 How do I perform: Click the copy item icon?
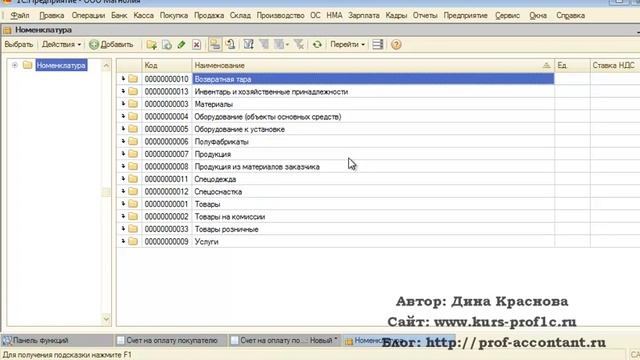point(167,45)
